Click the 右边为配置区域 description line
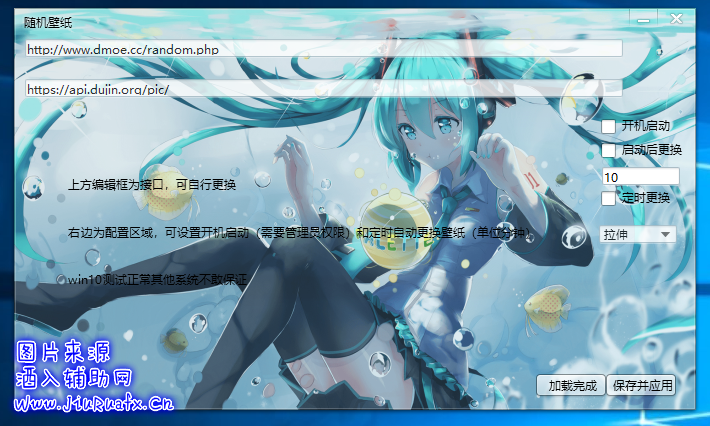 click(x=299, y=233)
